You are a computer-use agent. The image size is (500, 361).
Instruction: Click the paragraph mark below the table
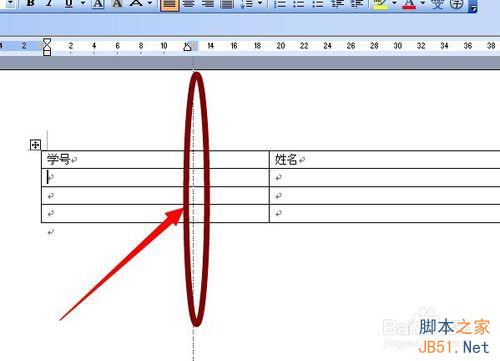point(51,232)
